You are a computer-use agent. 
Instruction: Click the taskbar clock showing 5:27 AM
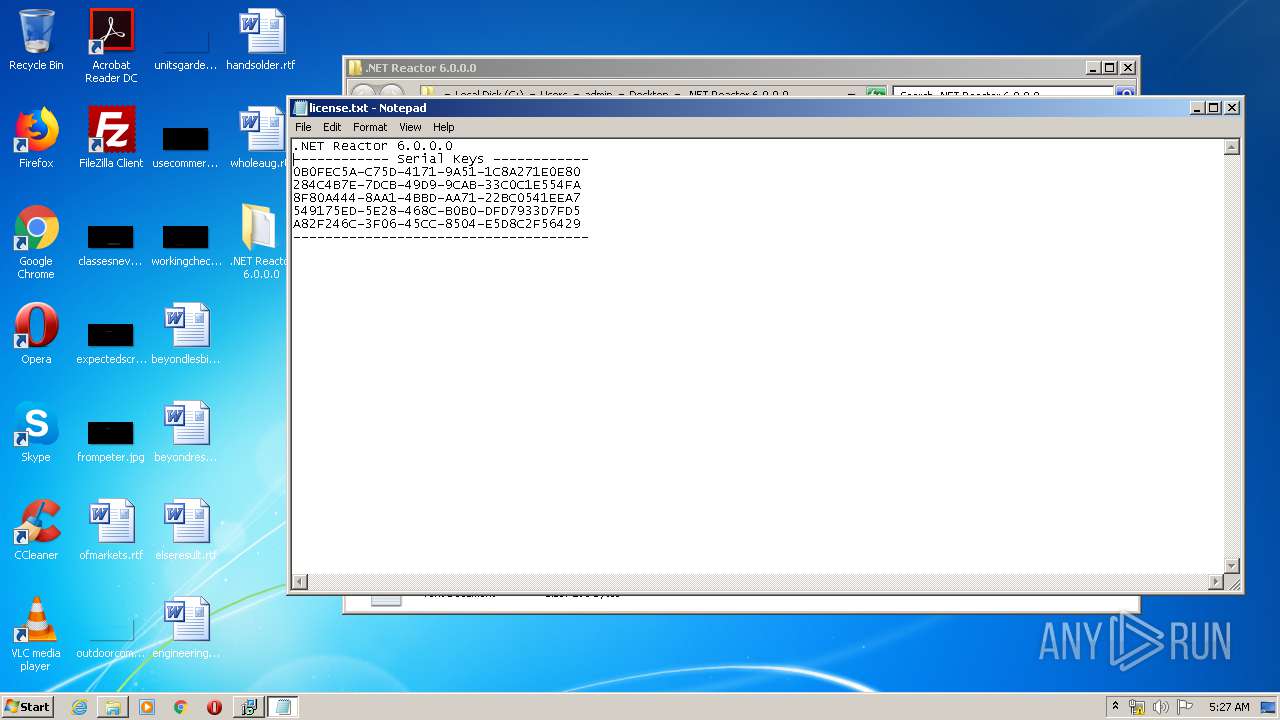coord(1229,707)
